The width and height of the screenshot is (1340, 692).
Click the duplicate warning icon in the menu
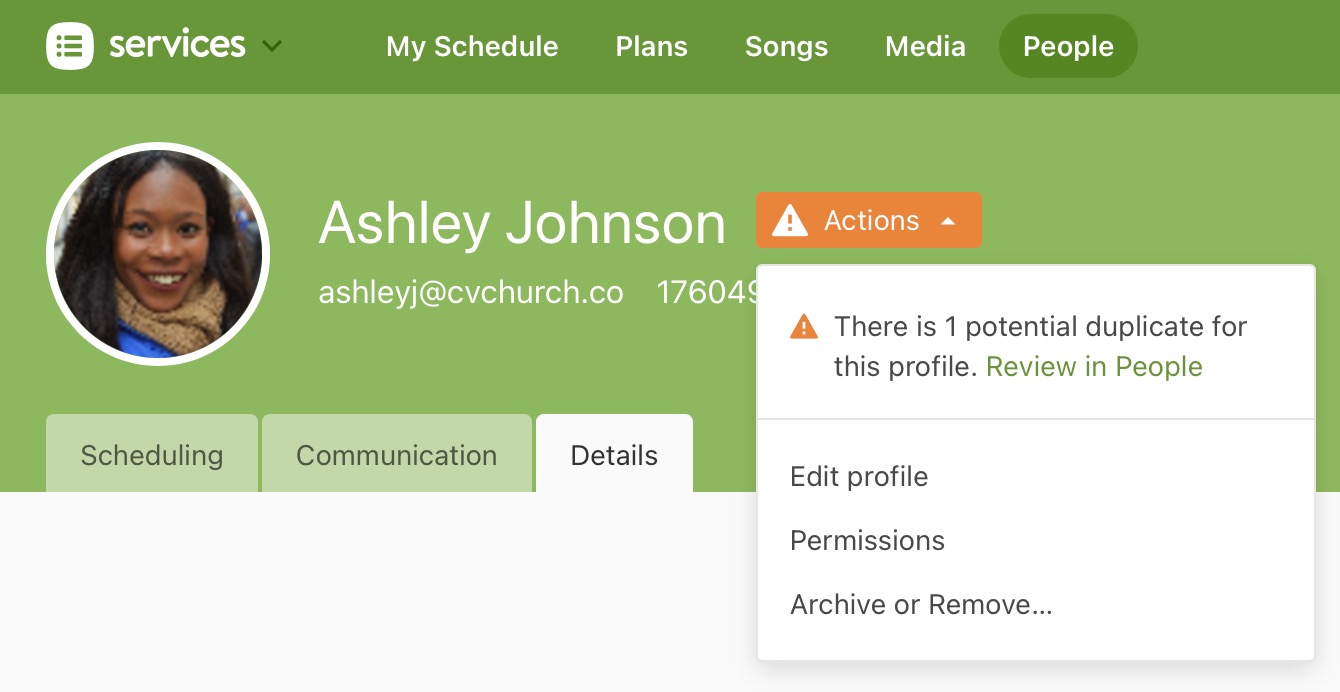click(804, 327)
